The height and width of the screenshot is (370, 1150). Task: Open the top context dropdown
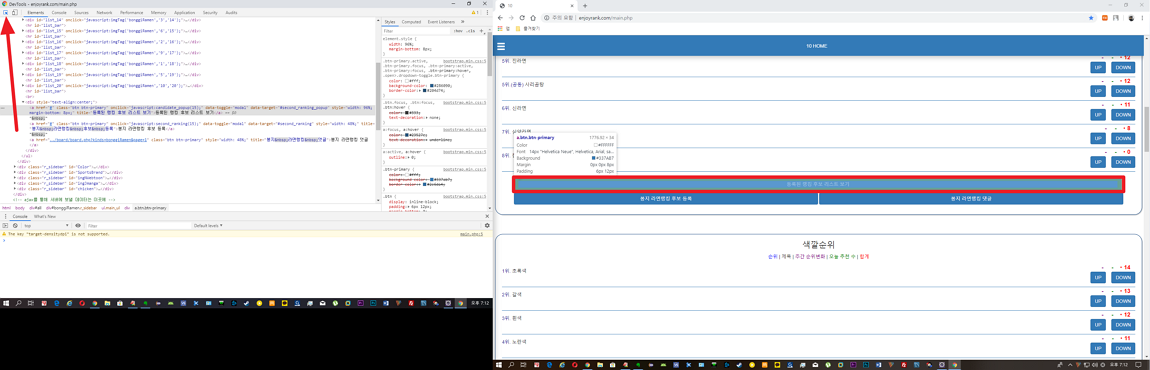pos(45,225)
